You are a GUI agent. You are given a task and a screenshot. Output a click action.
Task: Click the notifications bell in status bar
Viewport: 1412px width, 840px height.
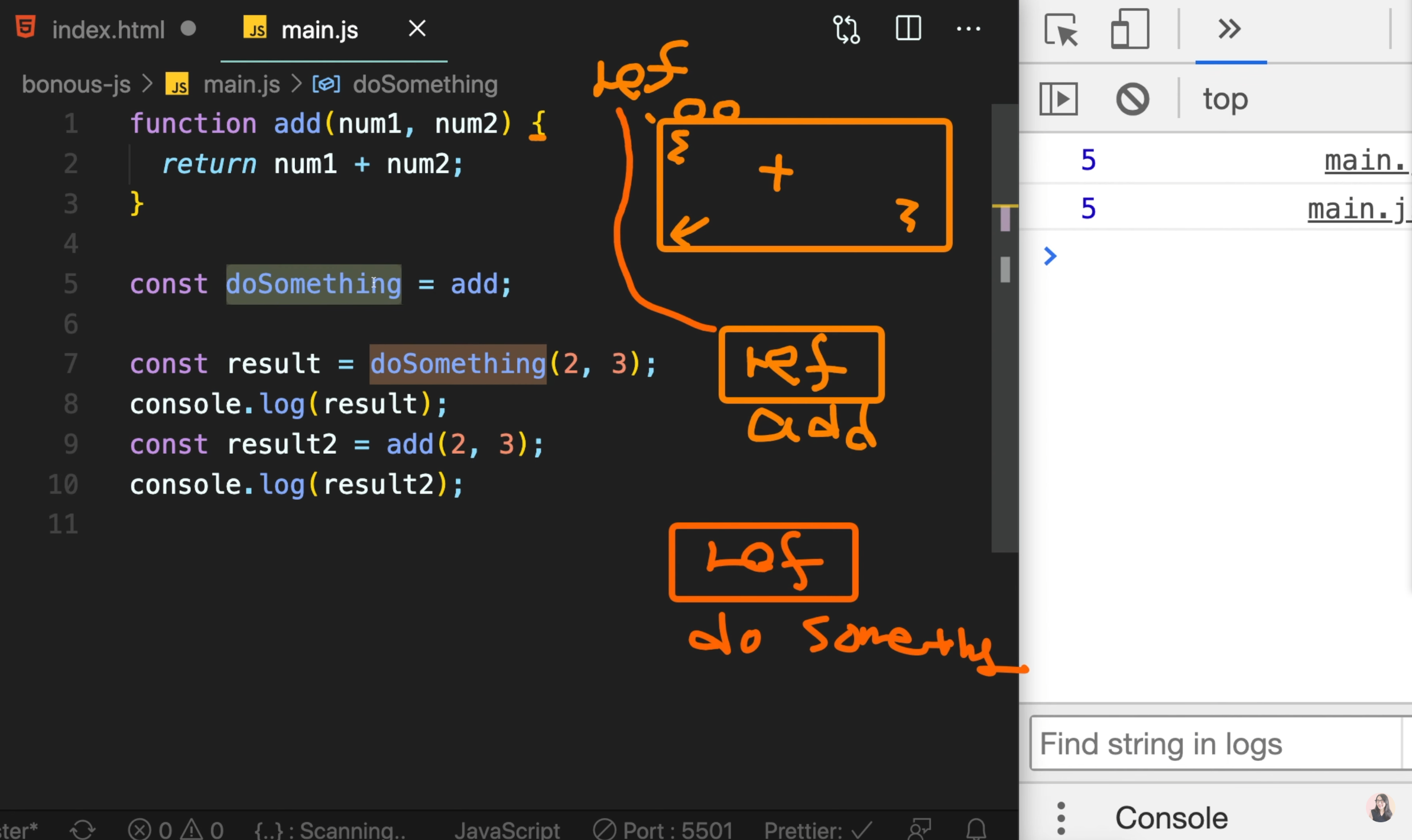976,829
